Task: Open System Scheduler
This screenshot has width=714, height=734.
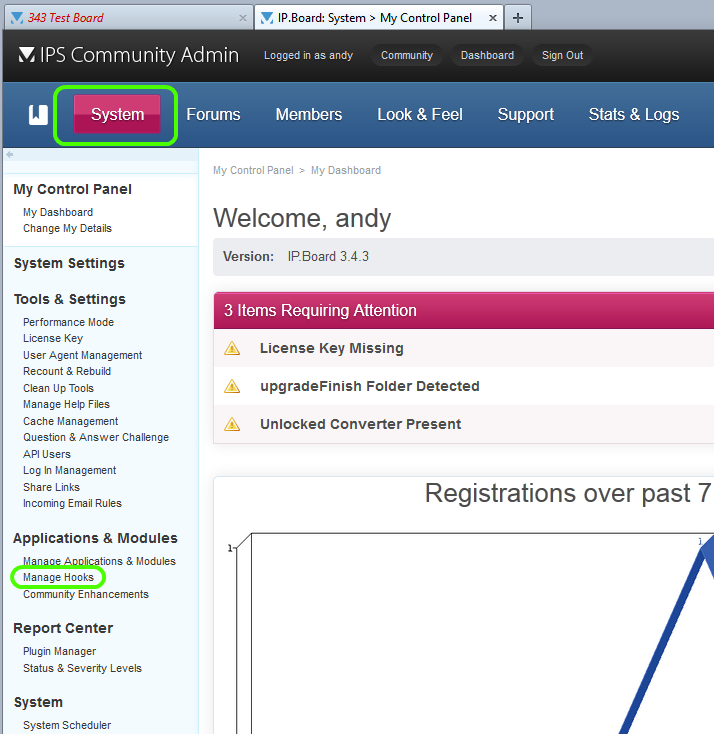Action: [x=67, y=725]
